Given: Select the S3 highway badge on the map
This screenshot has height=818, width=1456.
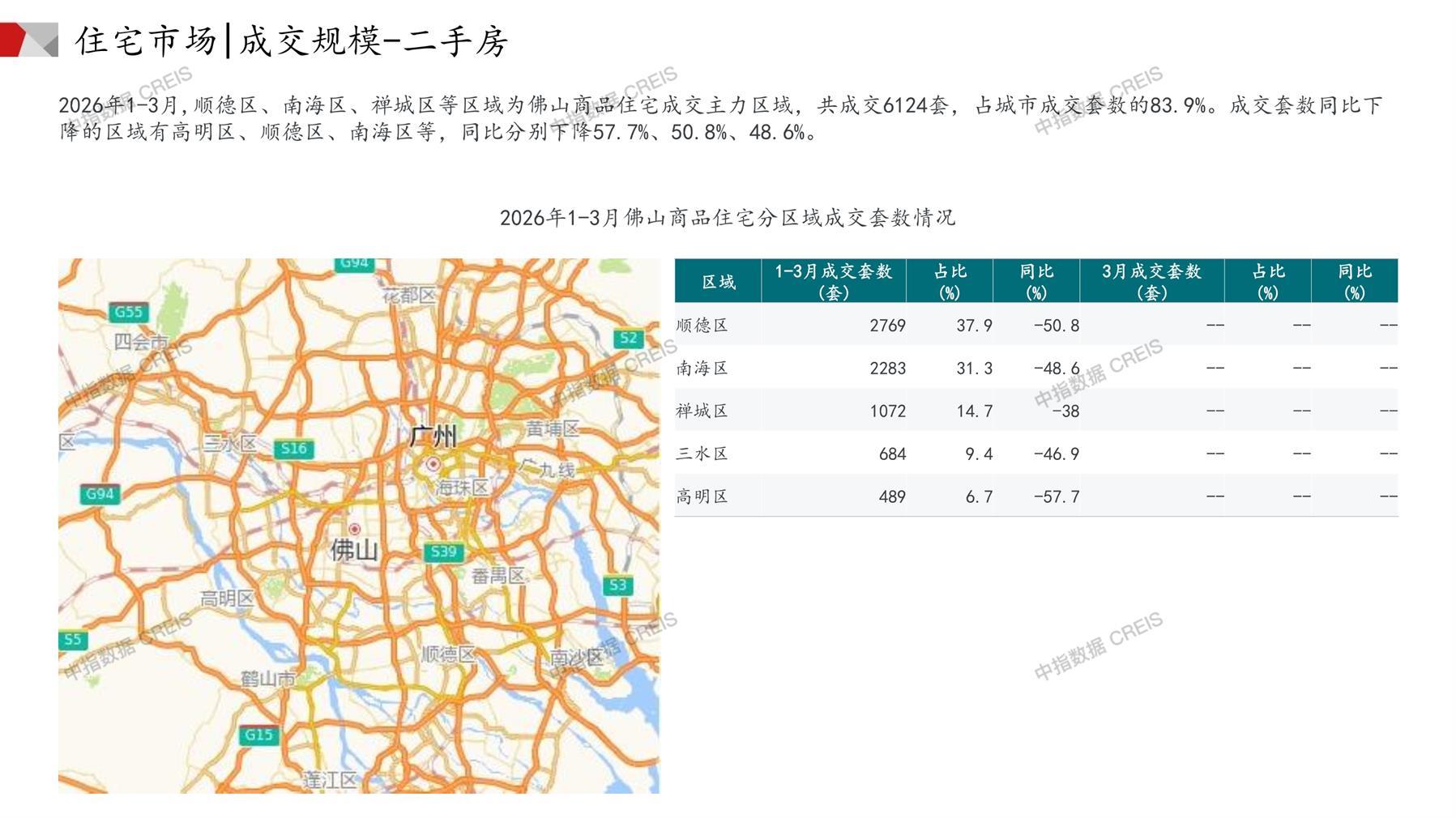Looking at the screenshot, I should pyautogui.click(x=617, y=585).
